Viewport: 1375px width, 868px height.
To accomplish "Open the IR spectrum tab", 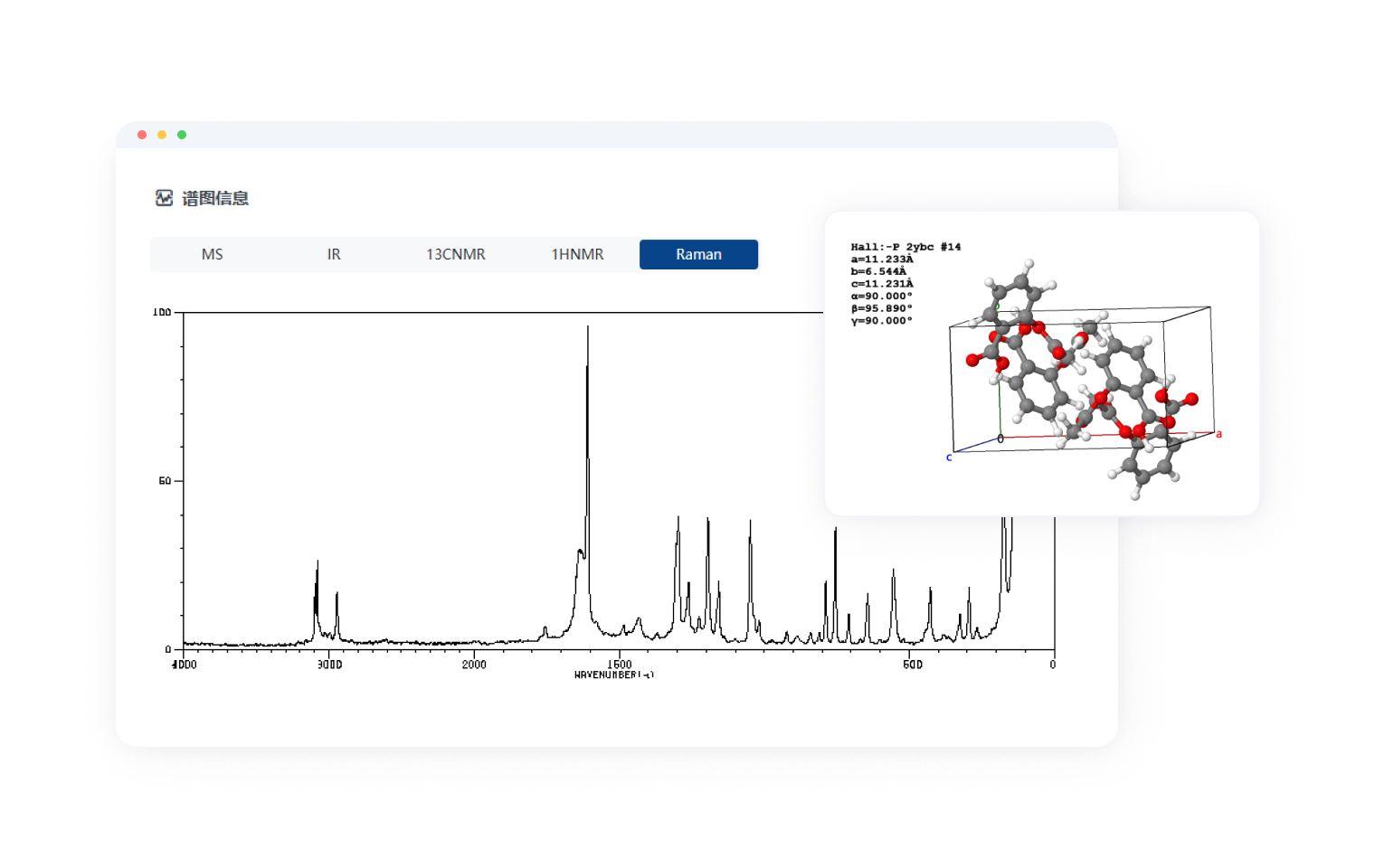I will [334, 254].
